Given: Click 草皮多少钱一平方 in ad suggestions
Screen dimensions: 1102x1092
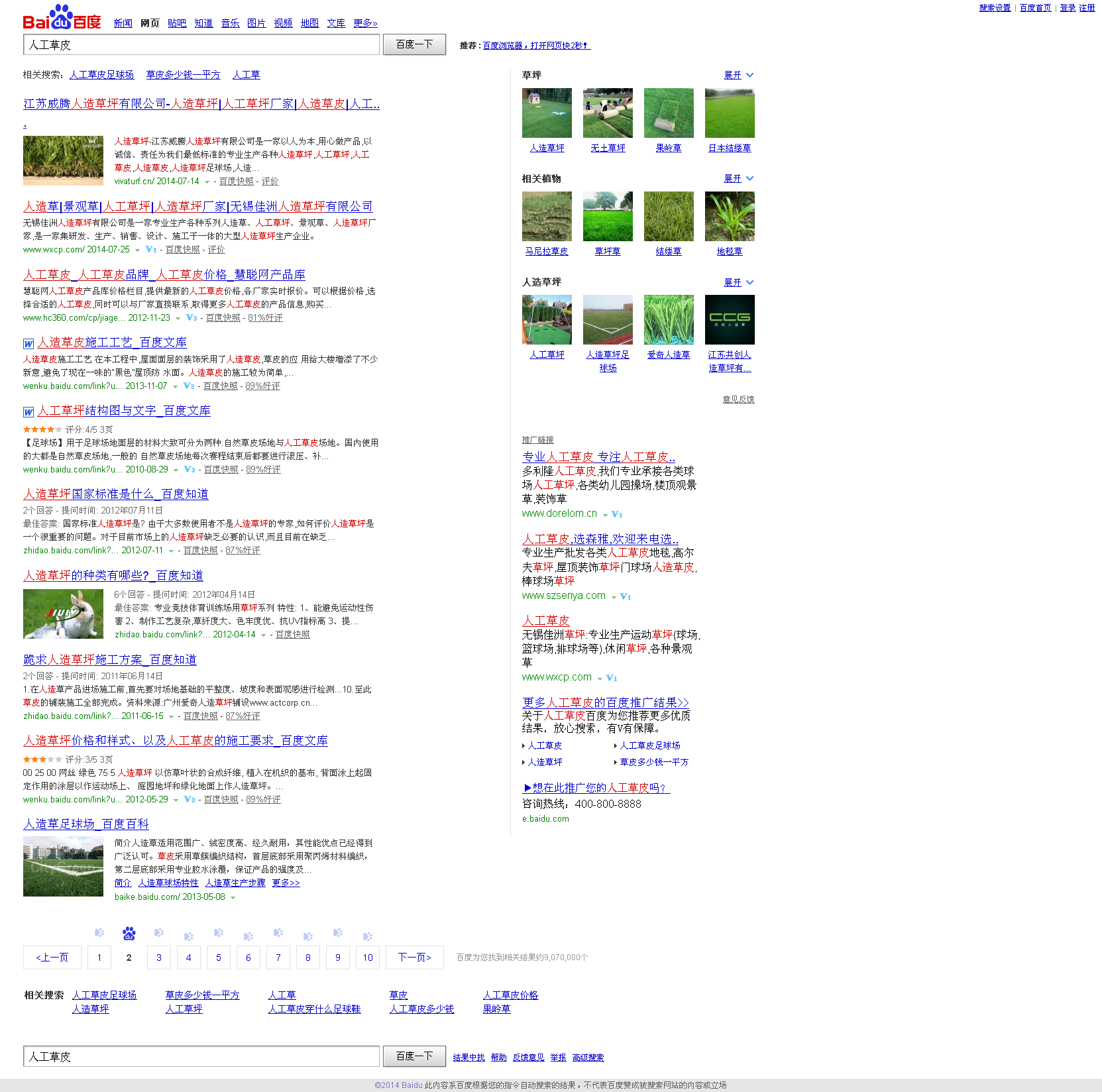Looking at the screenshot, I should tap(654, 763).
